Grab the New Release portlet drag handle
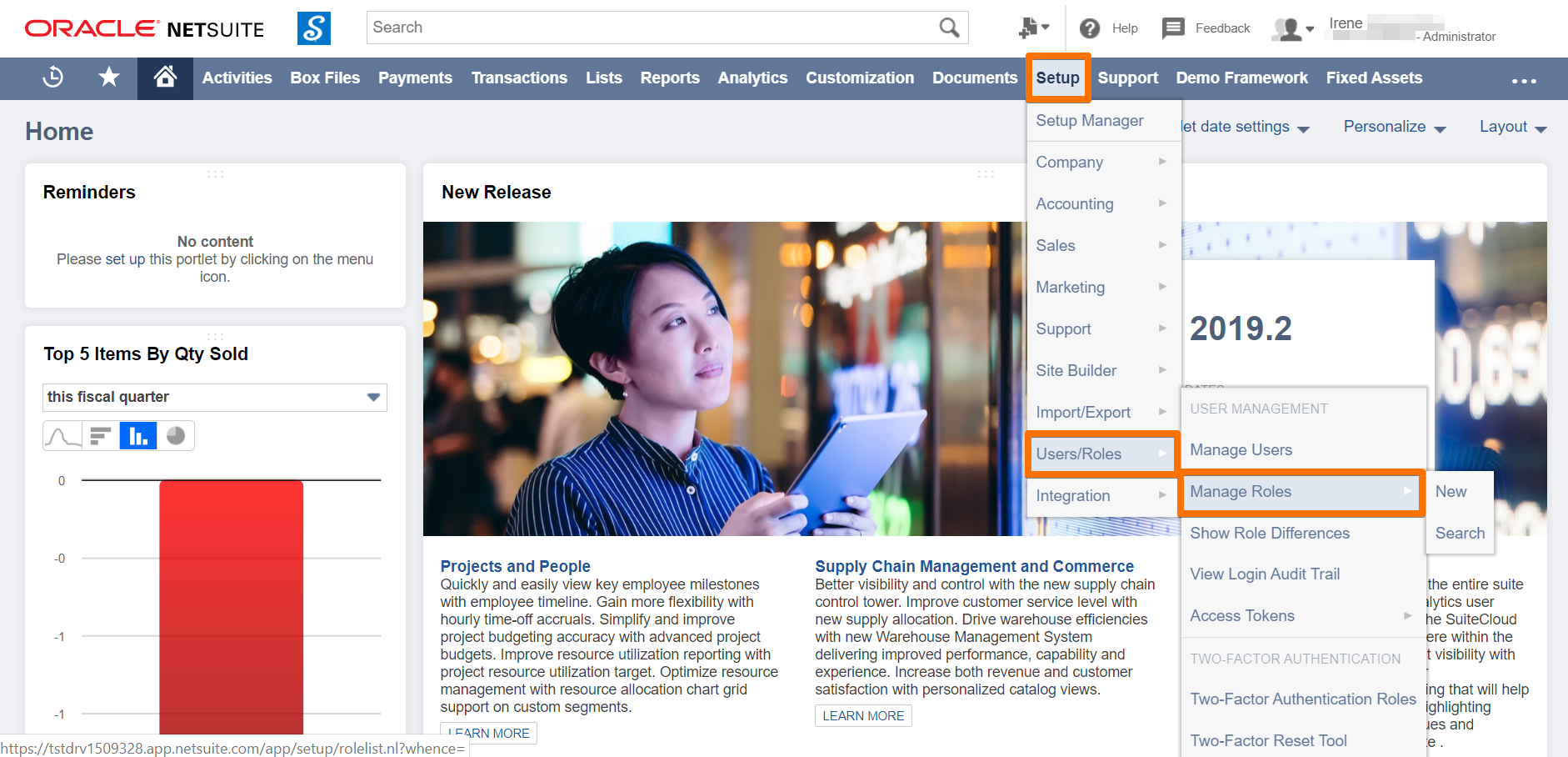 click(986, 173)
